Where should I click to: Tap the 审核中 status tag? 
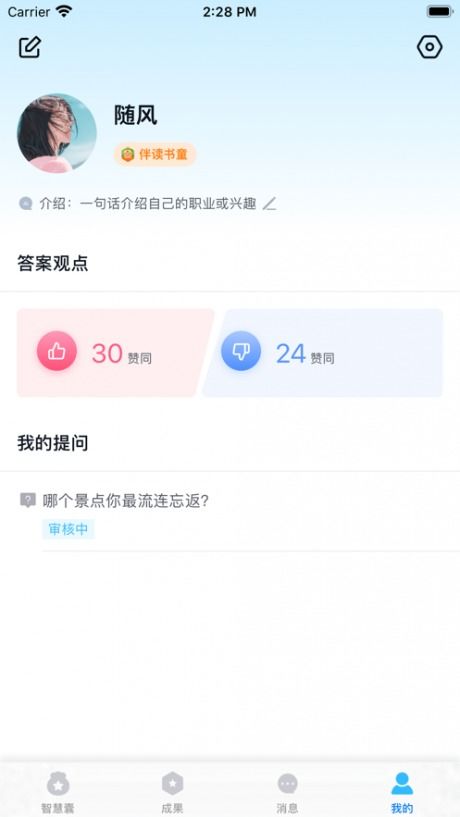pyautogui.click(x=68, y=529)
